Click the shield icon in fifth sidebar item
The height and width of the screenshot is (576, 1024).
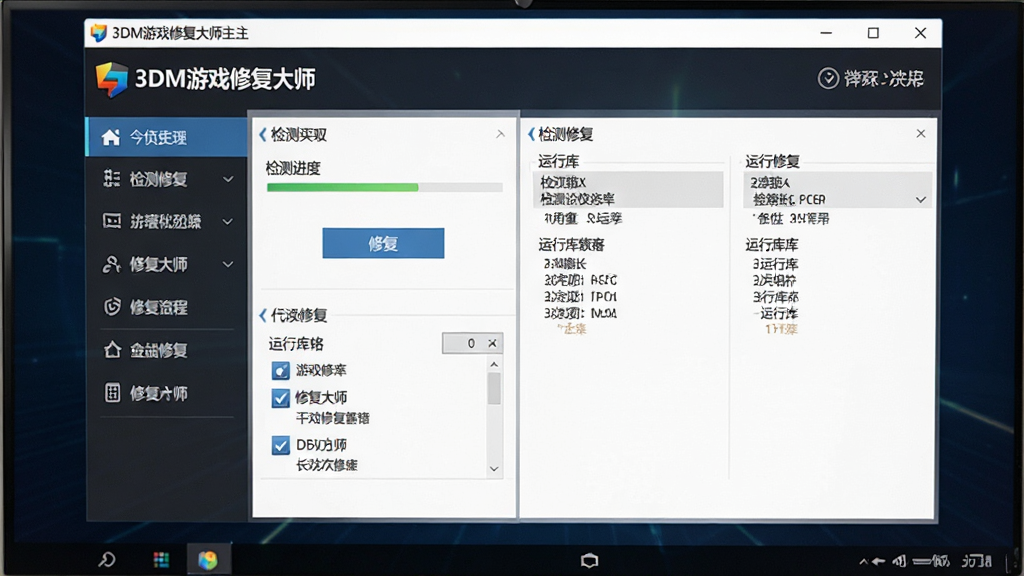tap(112, 306)
